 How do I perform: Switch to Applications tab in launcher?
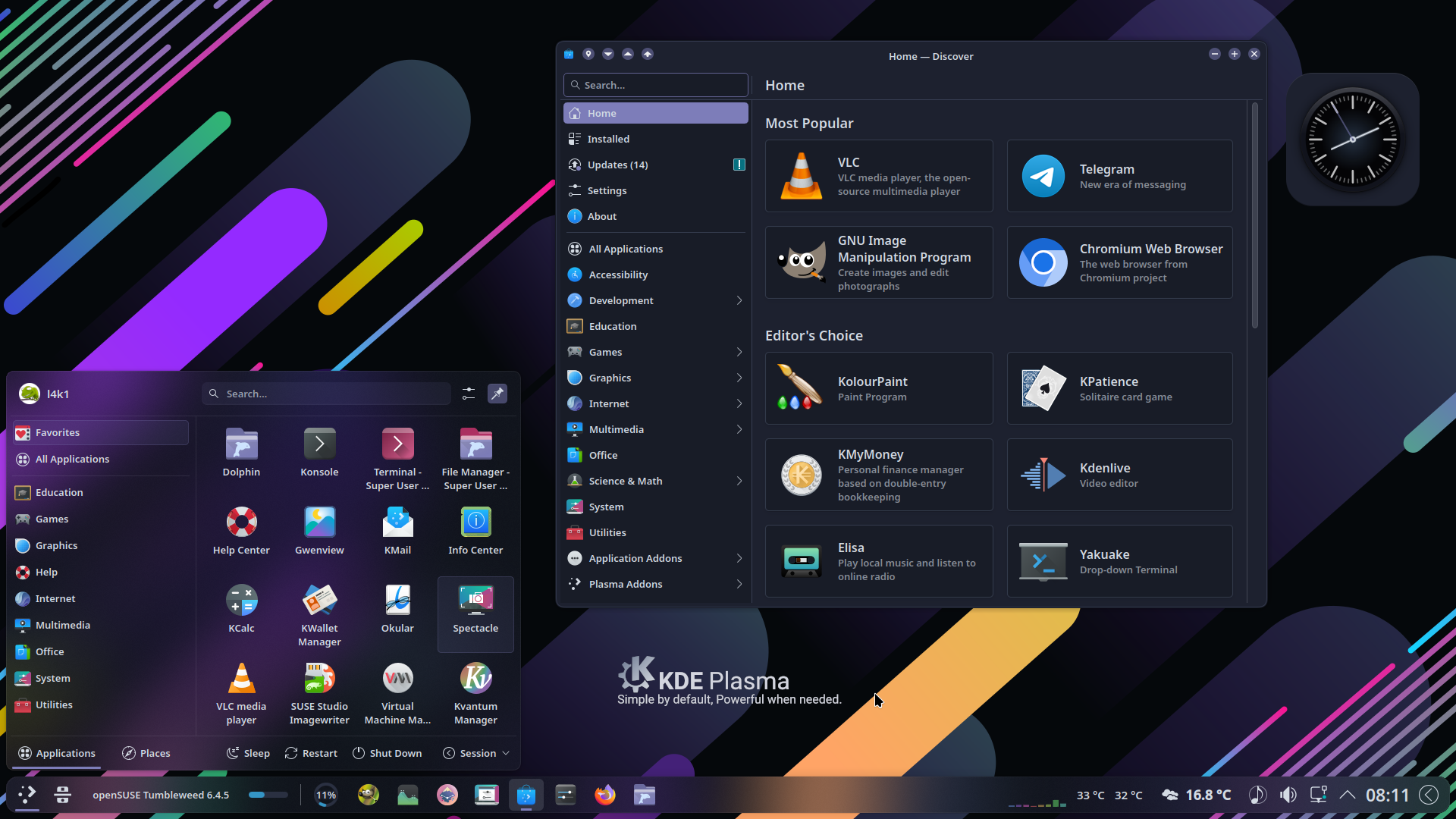[x=57, y=753]
